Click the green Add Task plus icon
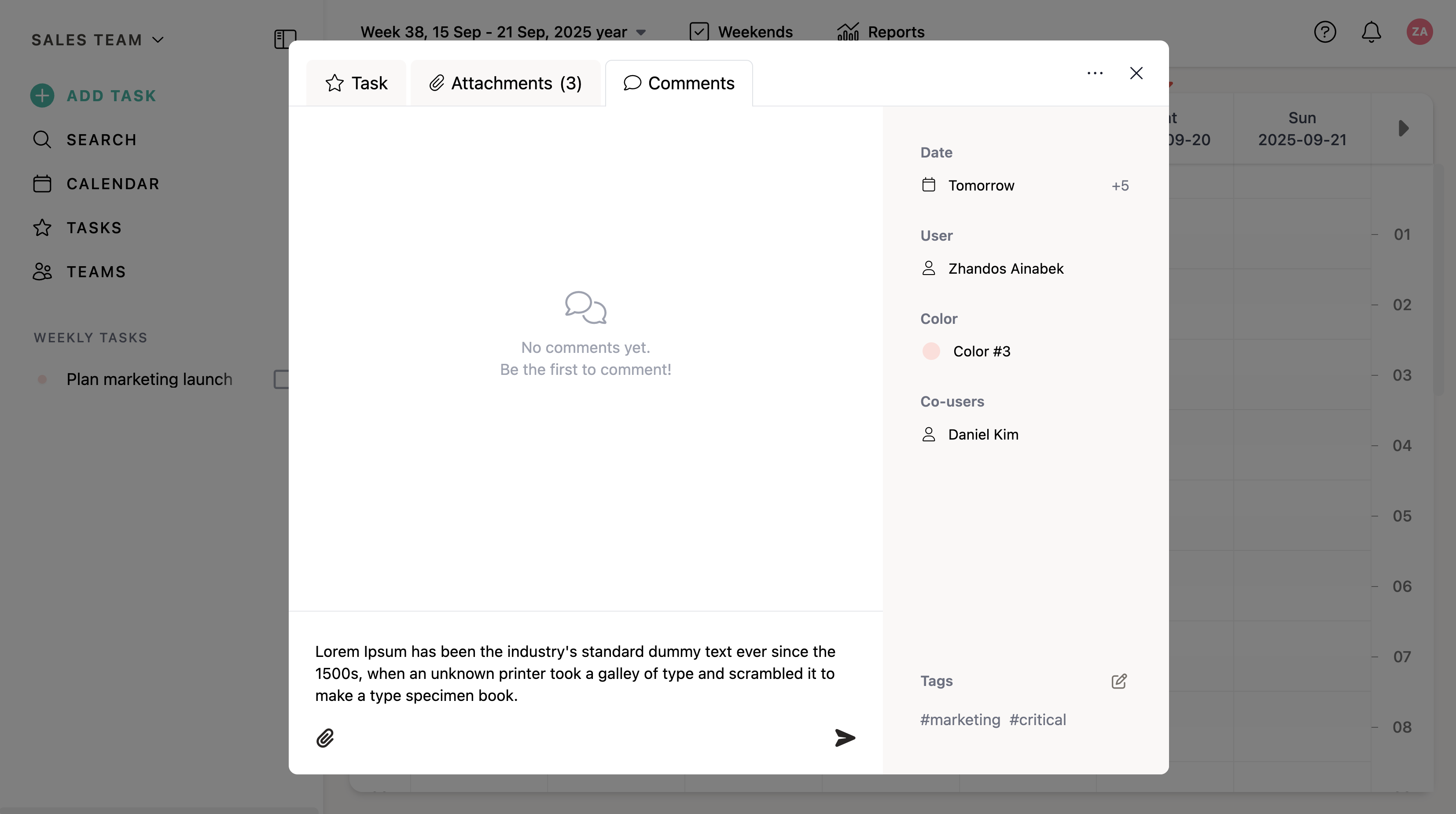This screenshot has width=1456, height=814. 42,95
